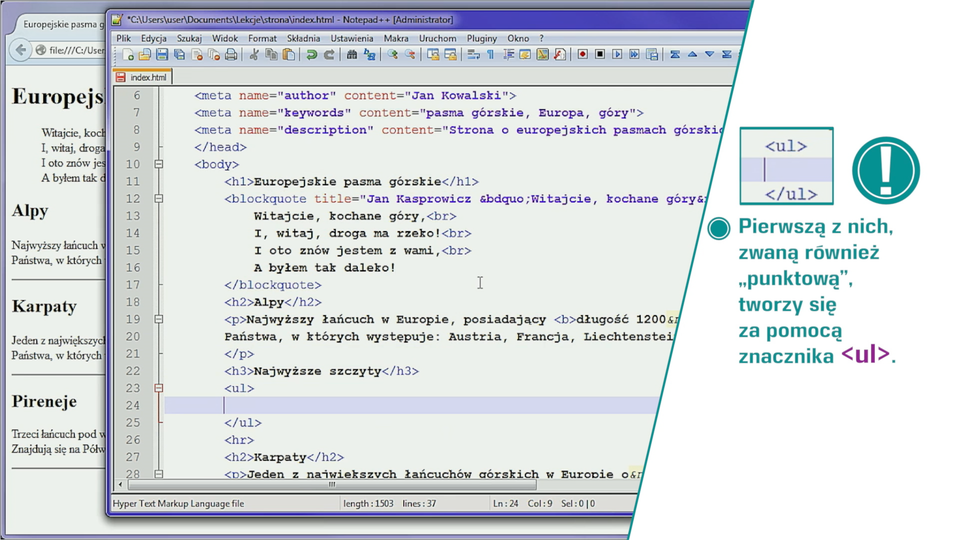Open the User Defined Language icon
The width and height of the screenshot is (960, 540).
pos(525,55)
